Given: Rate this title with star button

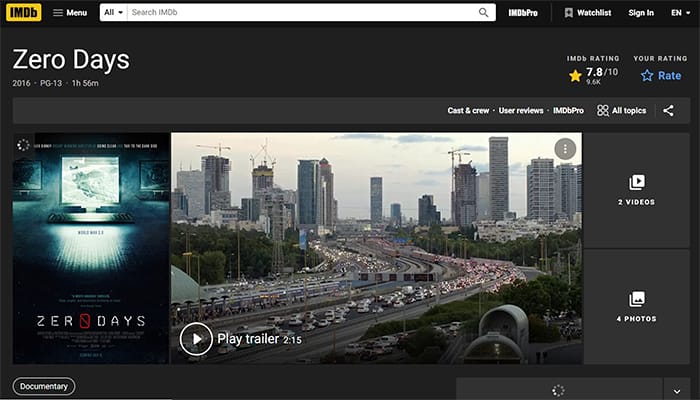Looking at the screenshot, I should click(661, 75).
